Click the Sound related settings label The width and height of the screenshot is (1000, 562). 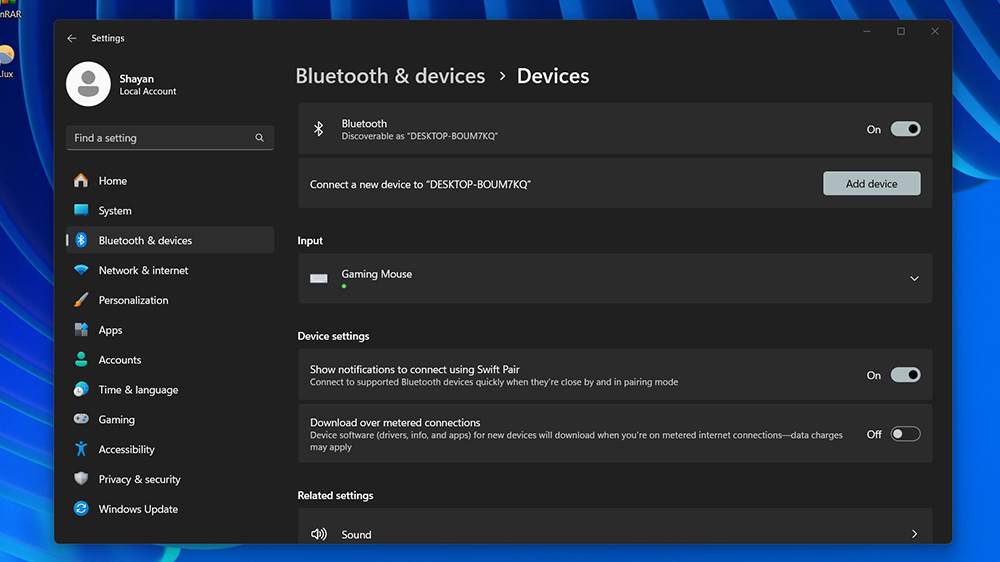pyautogui.click(x=356, y=535)
